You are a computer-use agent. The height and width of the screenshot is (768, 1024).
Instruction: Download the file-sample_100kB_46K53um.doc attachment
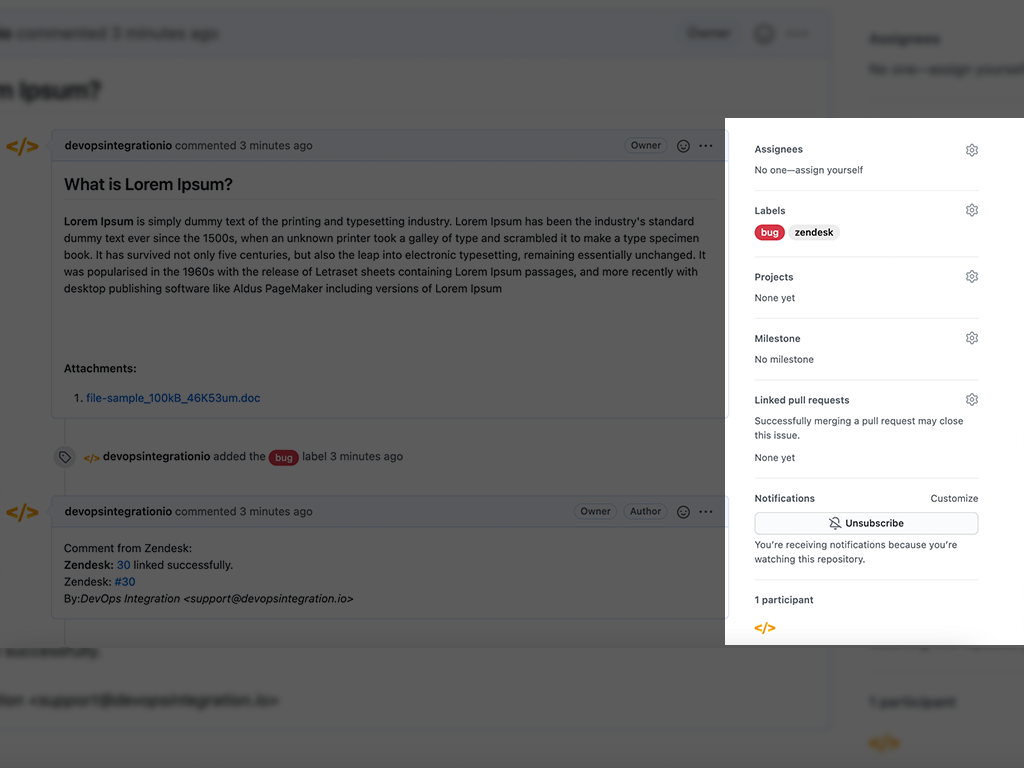pos(172,397)
